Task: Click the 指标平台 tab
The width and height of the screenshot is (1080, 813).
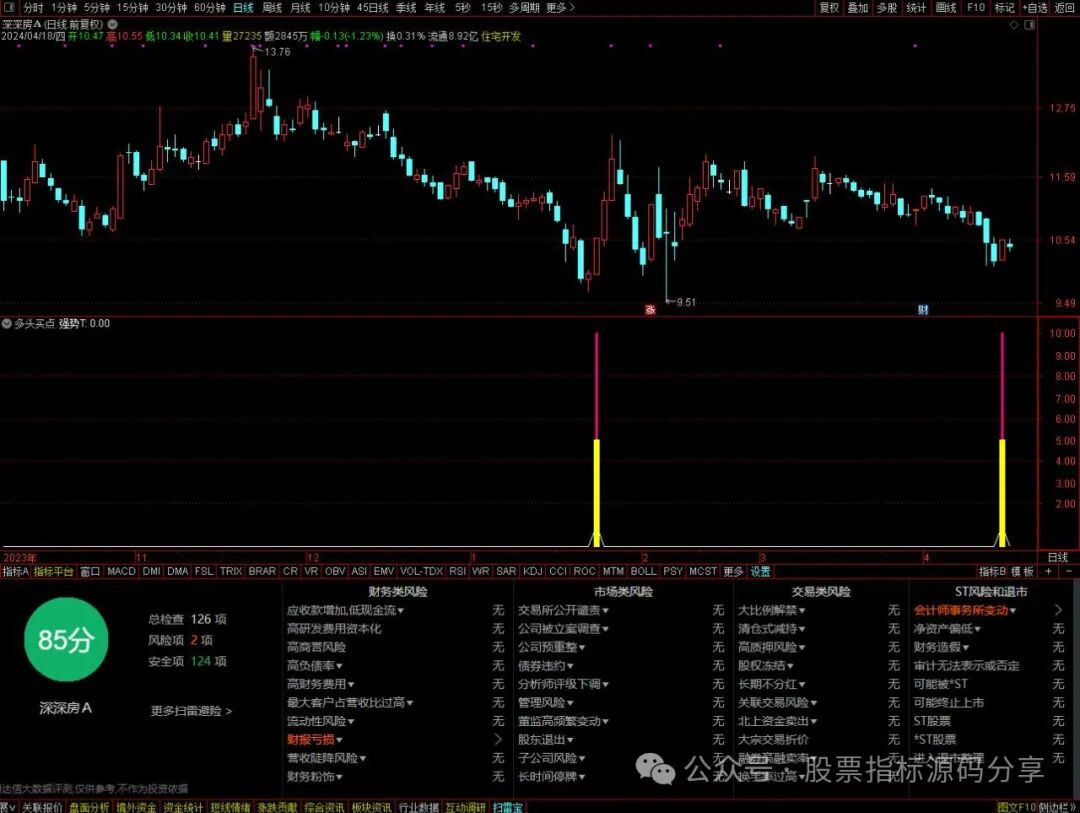Action: tap(53, 571)
